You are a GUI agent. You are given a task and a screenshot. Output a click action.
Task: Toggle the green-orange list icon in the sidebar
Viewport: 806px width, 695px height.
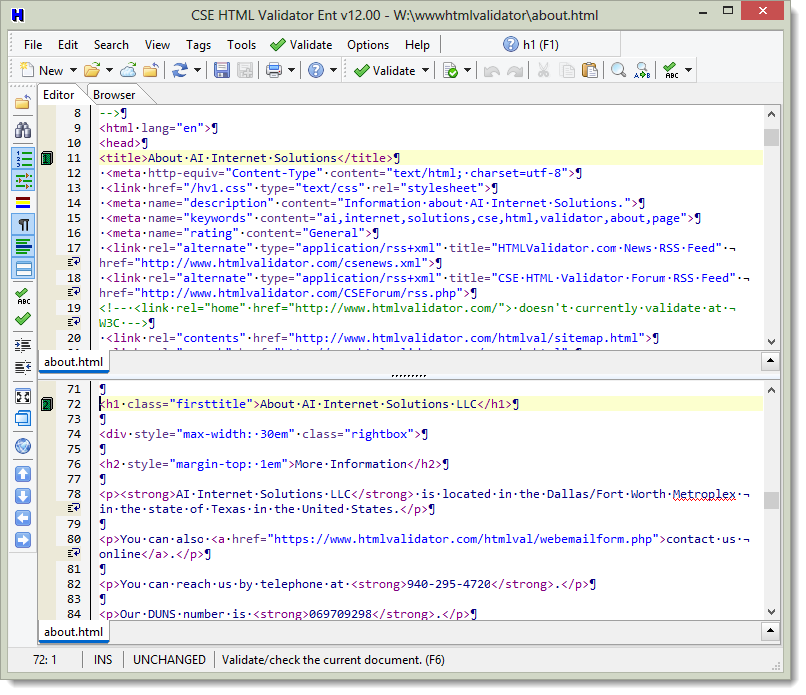pyautogui.click(x=23, y=180)
